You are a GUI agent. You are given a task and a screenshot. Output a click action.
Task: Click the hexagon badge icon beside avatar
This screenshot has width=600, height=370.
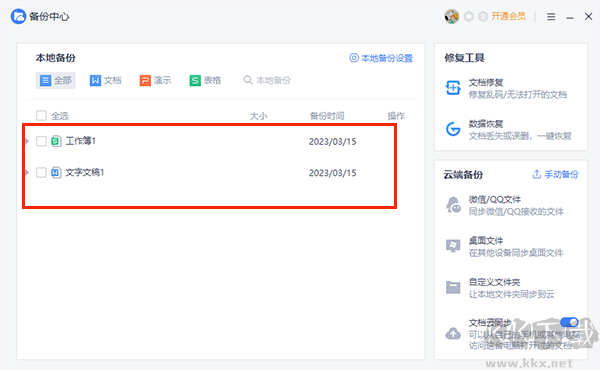tap(469, 16)
